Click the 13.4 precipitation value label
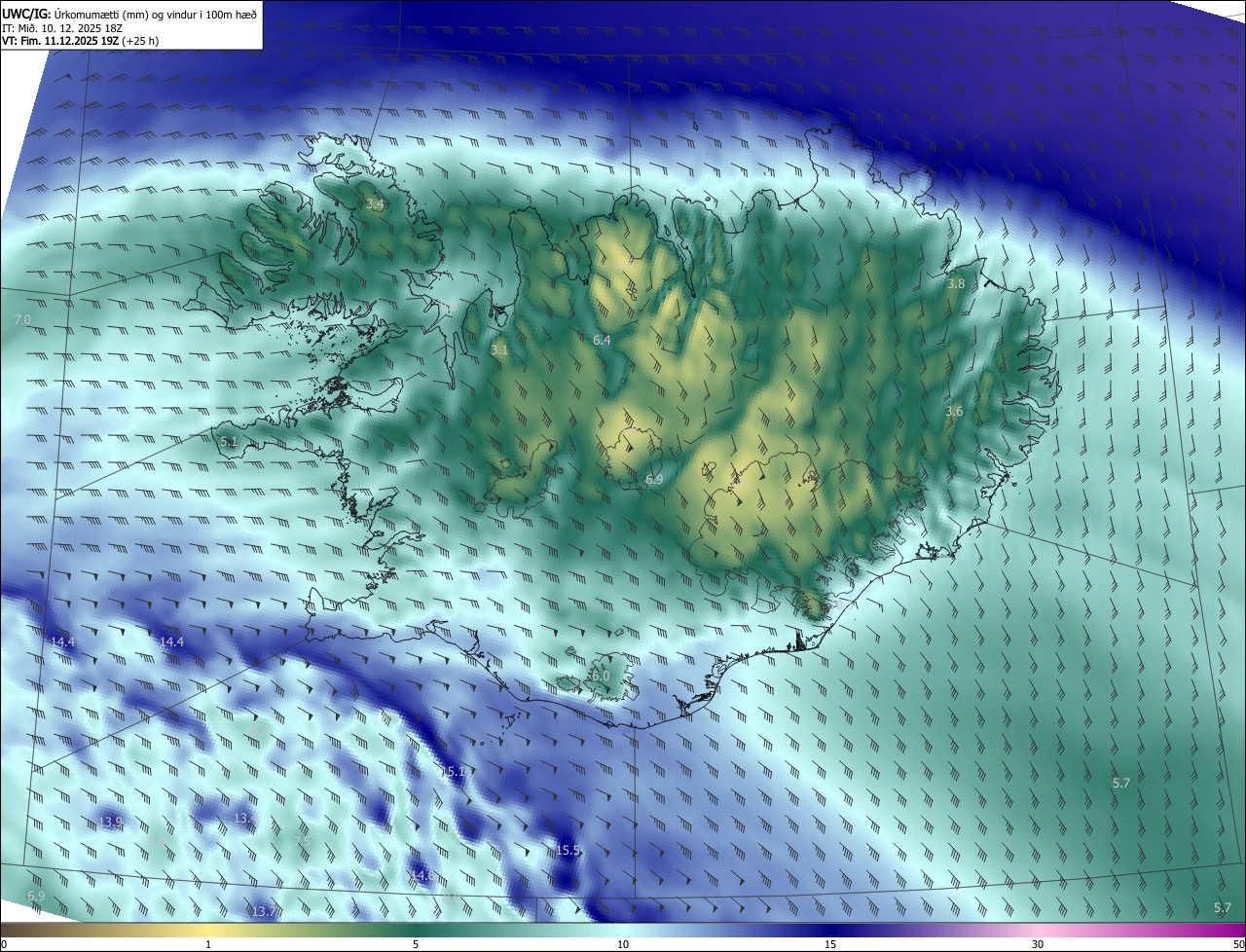 click(x=244, y=819)
